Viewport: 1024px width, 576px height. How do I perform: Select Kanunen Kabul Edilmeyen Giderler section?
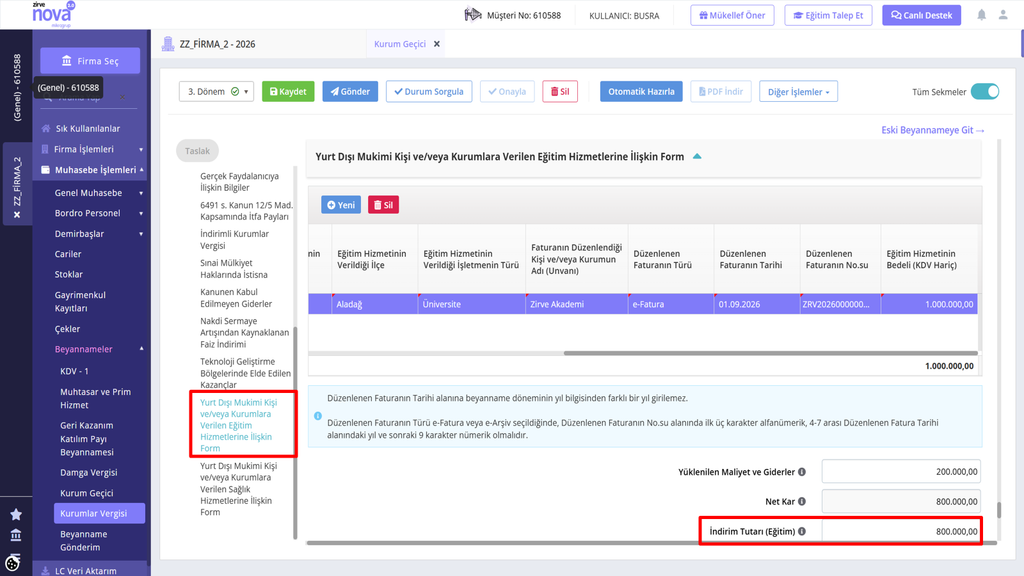pos(236,298)
